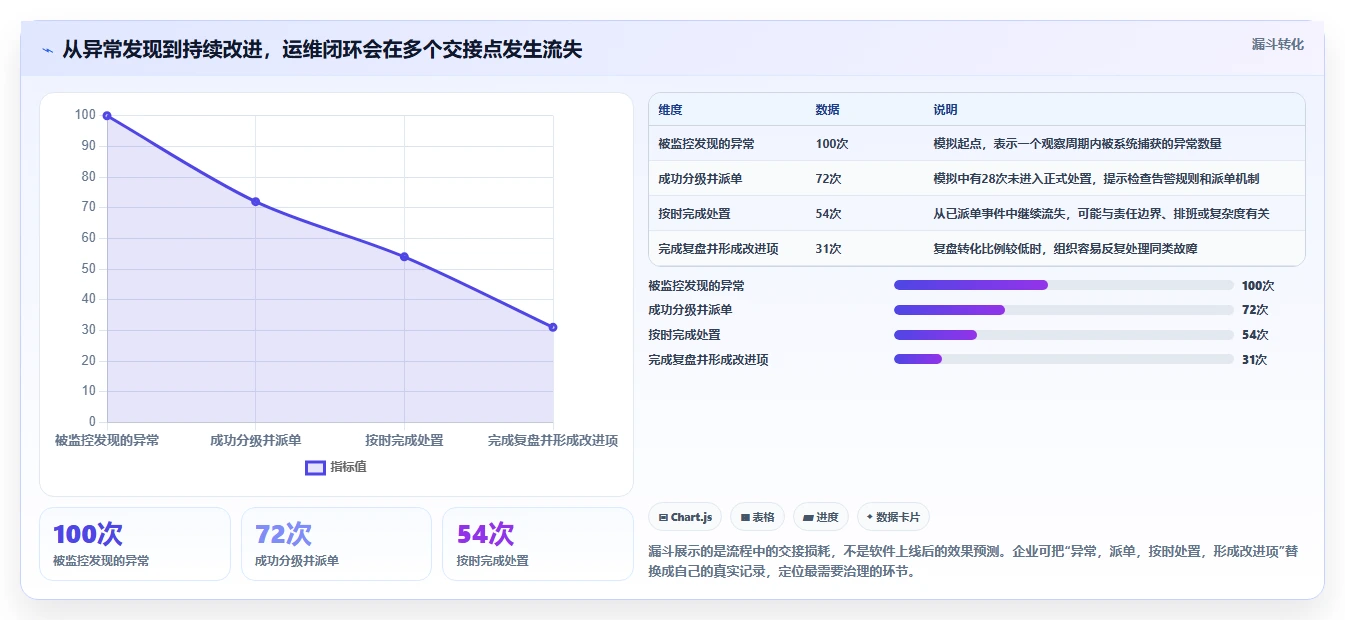Screen dimensions: 1345x620
Task: Click the data point at 被监控发现的异常 (100)
Action: (x=107, y=116)
